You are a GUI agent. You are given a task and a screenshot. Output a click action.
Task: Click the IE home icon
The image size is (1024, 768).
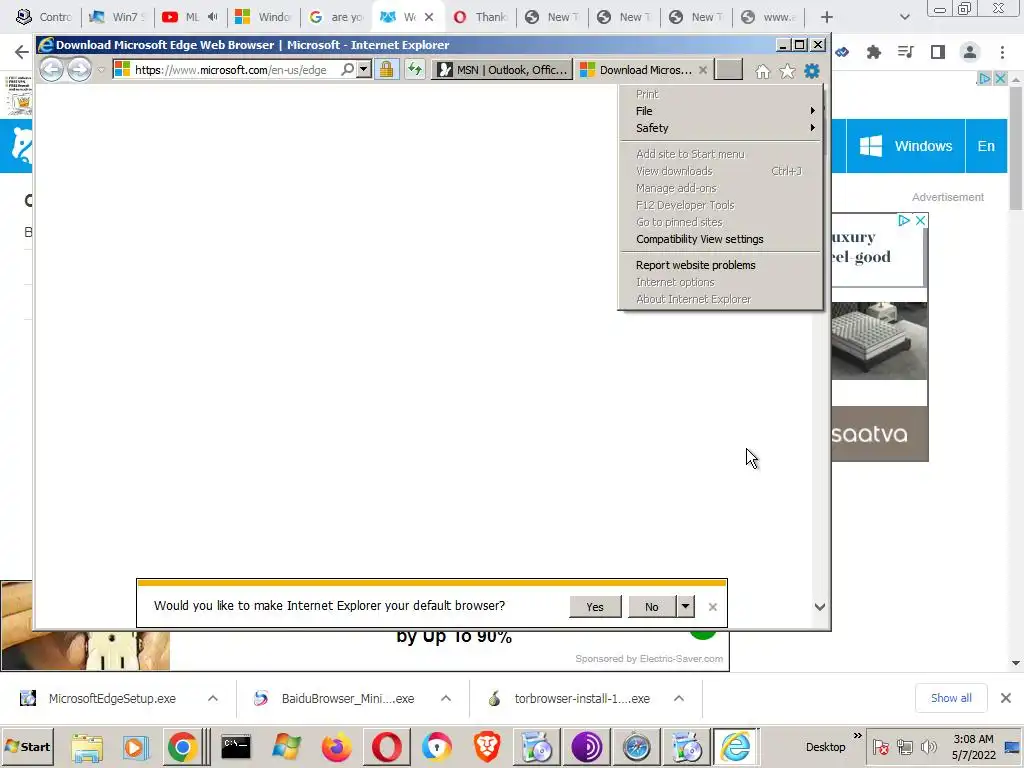[x=763, y=71]
